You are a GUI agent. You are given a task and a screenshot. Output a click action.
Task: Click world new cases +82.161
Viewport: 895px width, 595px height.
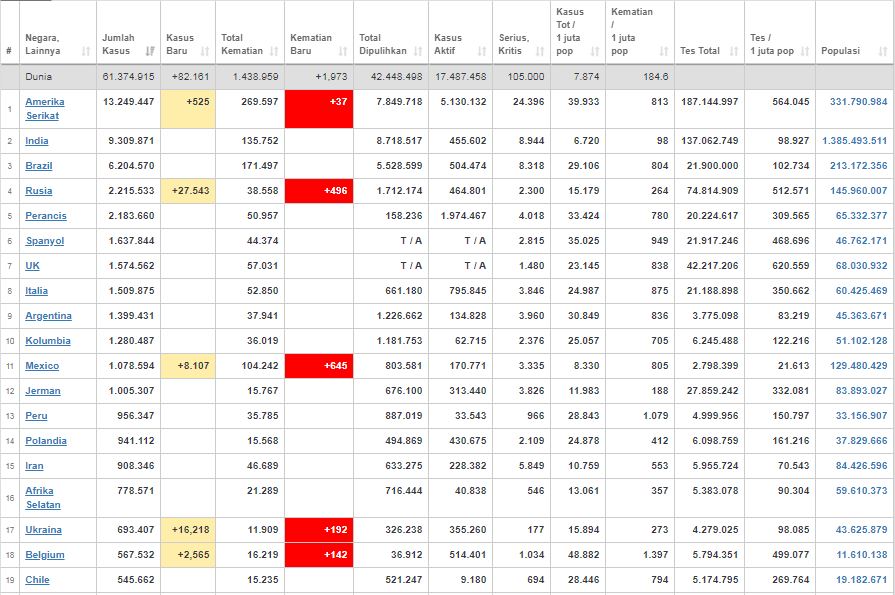(x=190, y=77)
